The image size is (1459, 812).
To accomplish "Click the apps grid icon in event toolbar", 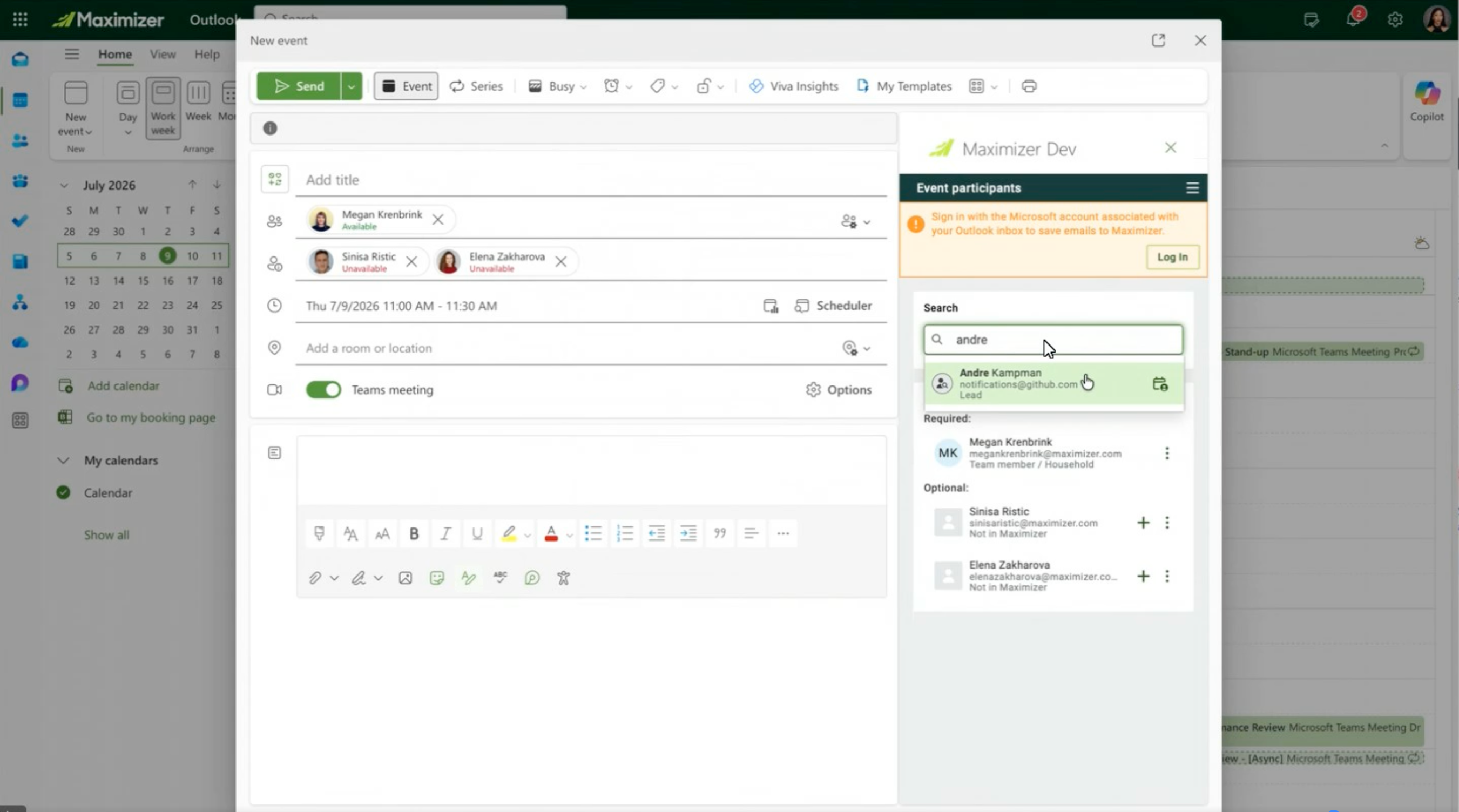I will coord(976,86).
